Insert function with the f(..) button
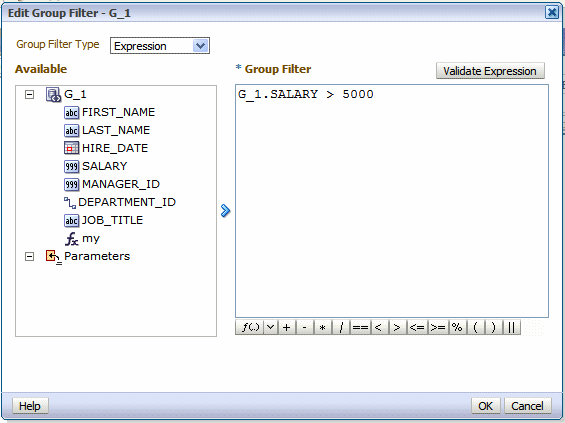Image resolution: width=565 pixels, height=423 pixels. tap(250, 328)
